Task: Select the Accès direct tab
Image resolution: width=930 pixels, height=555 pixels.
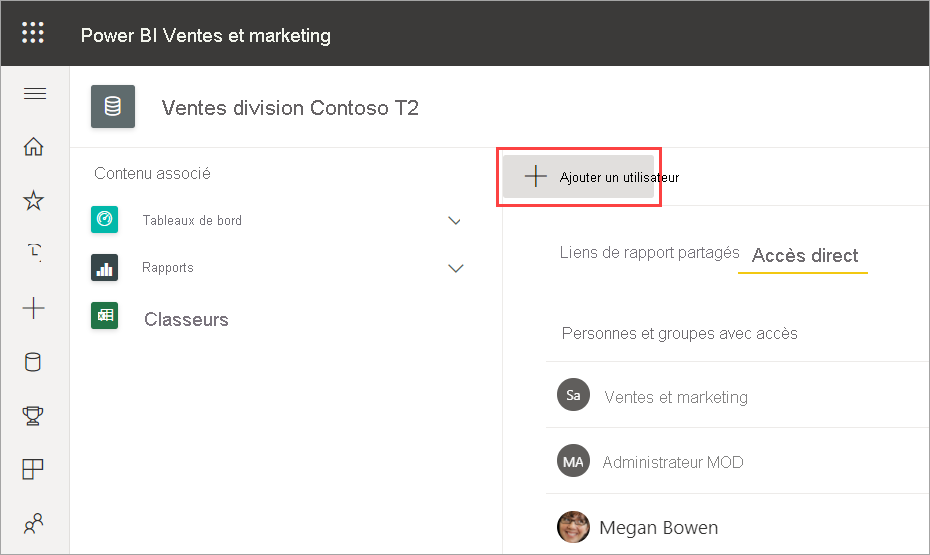Action: [805, 256]
